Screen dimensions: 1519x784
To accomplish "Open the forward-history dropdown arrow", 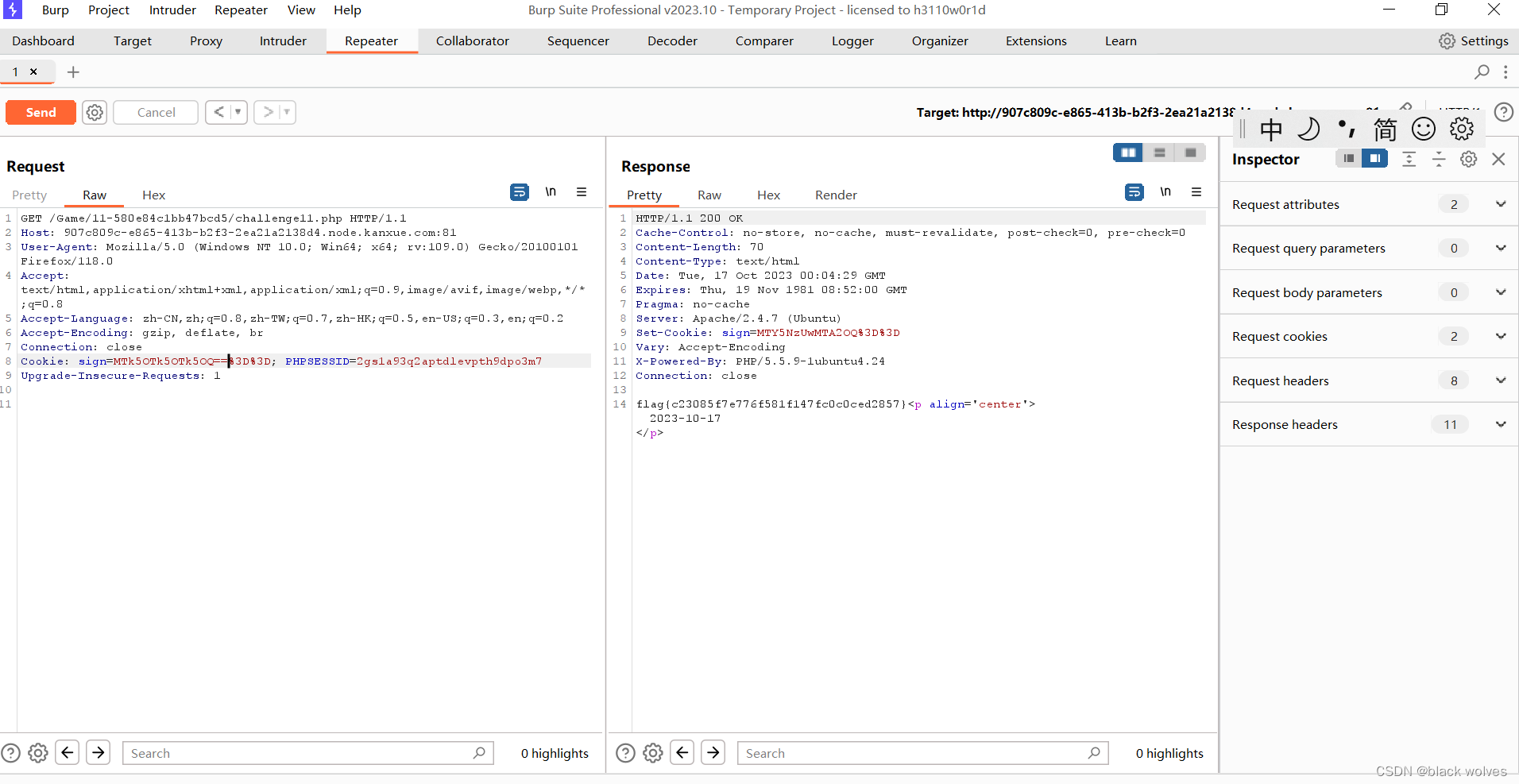I will pyautogui.click(x=287, y=112).
